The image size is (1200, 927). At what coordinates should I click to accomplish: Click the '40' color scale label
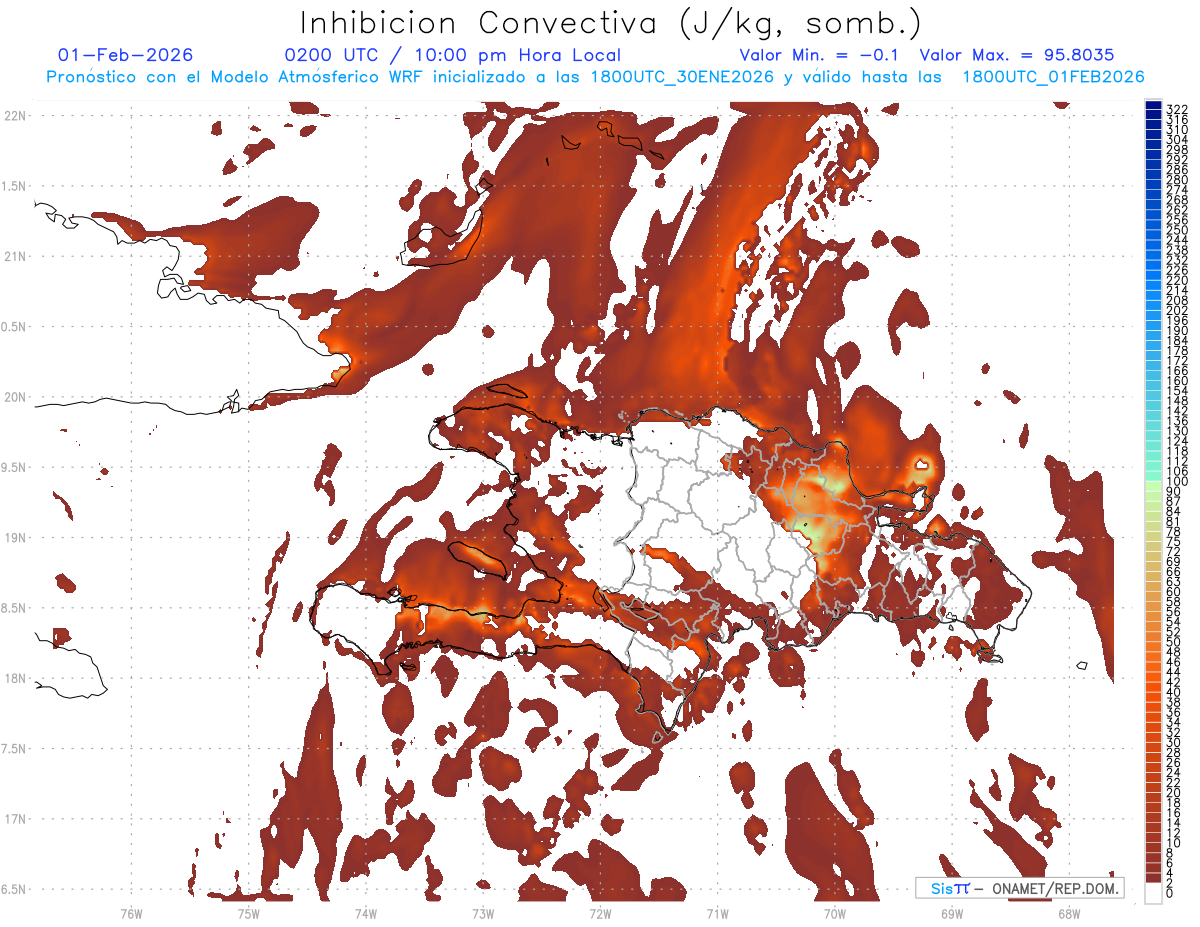click(1174, 692)
